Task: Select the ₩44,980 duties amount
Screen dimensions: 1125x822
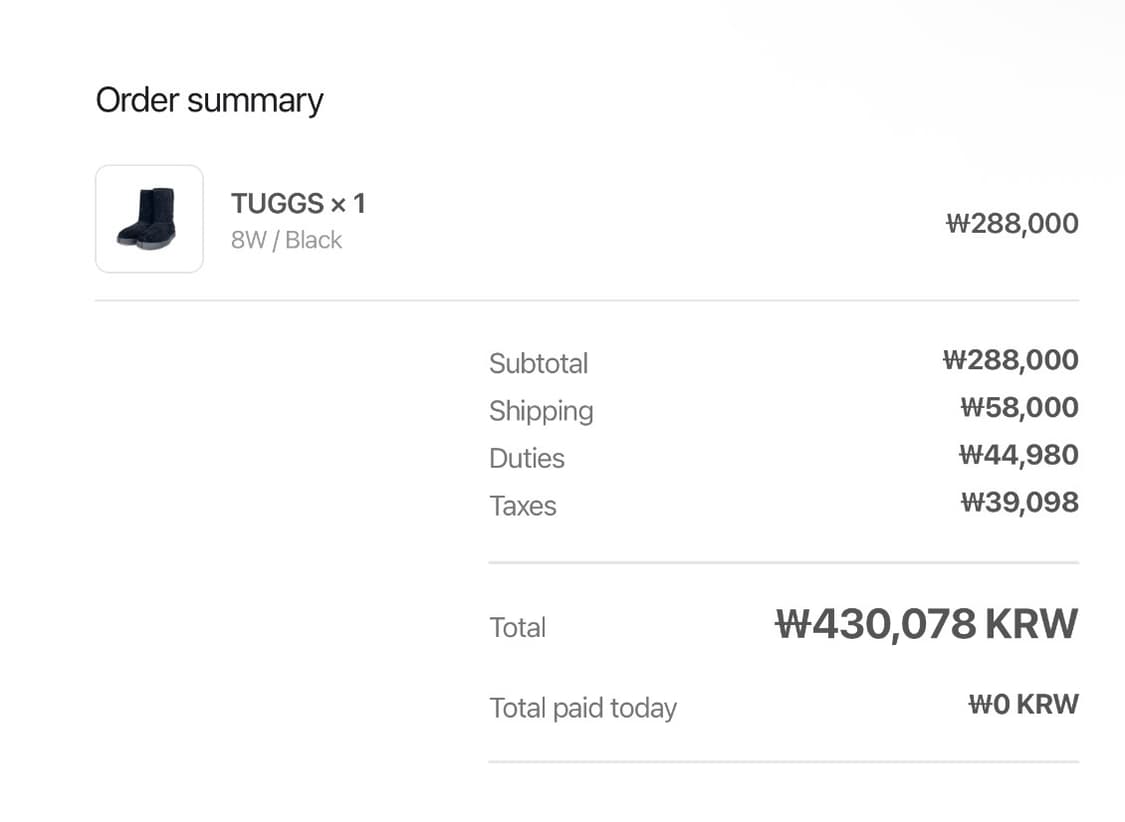Action: coord(1018,455)
